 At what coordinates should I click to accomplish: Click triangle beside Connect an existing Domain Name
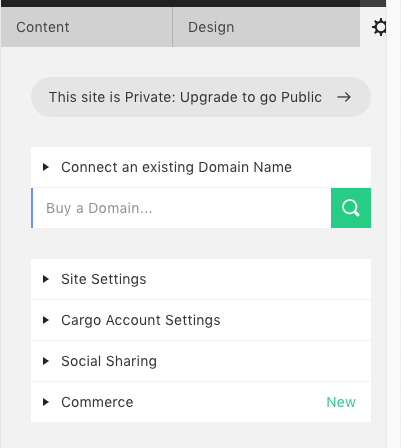(46, 167)
